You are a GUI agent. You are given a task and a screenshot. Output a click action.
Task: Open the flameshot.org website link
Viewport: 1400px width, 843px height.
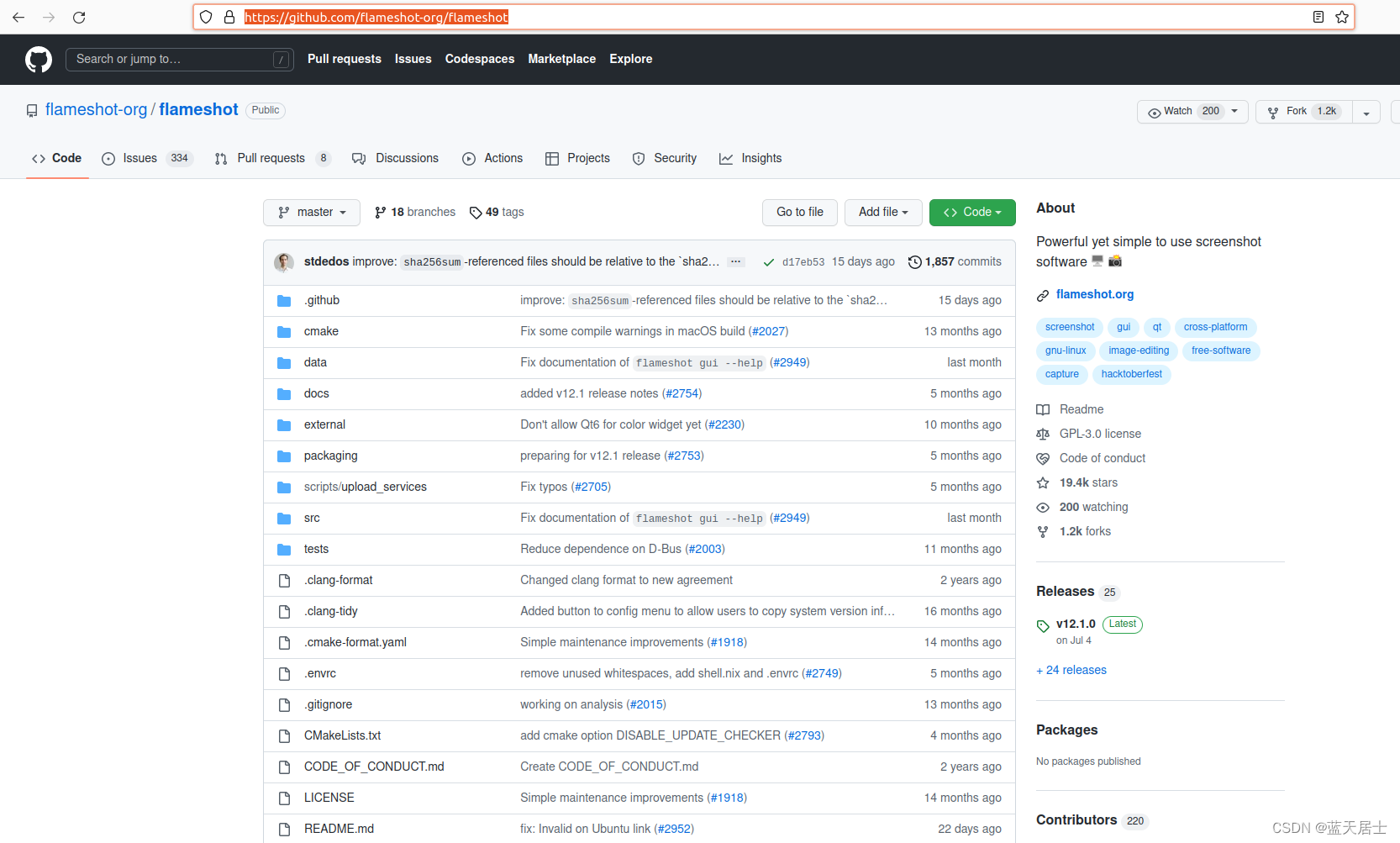1095,295
